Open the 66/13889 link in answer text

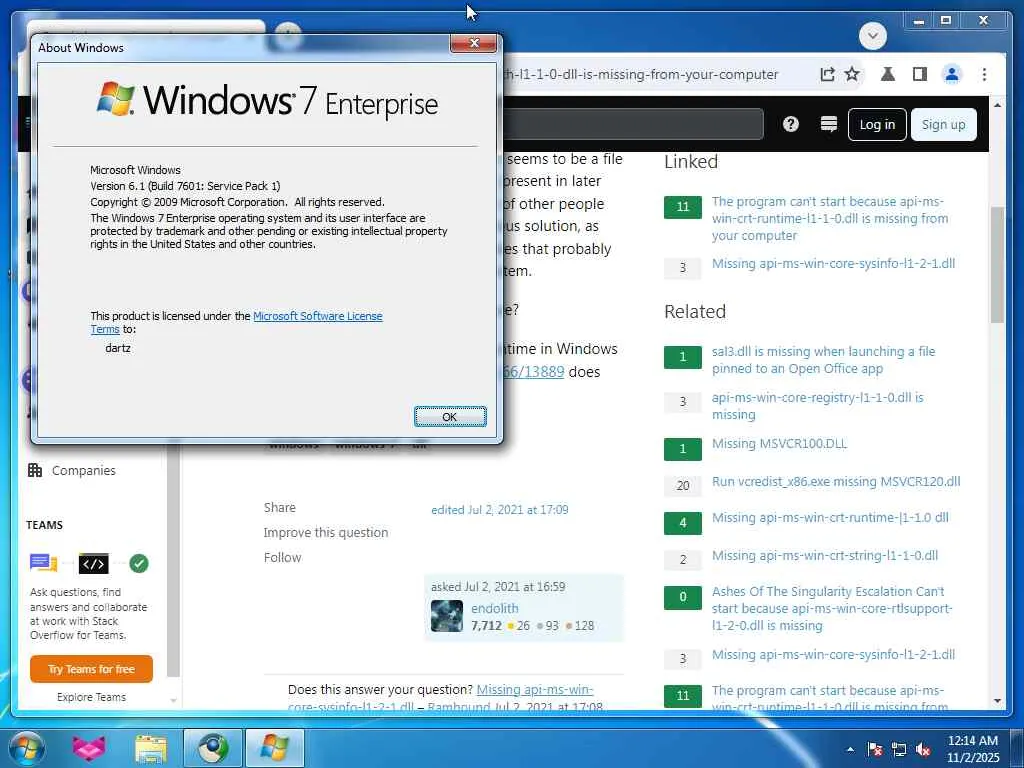(534, 372)
